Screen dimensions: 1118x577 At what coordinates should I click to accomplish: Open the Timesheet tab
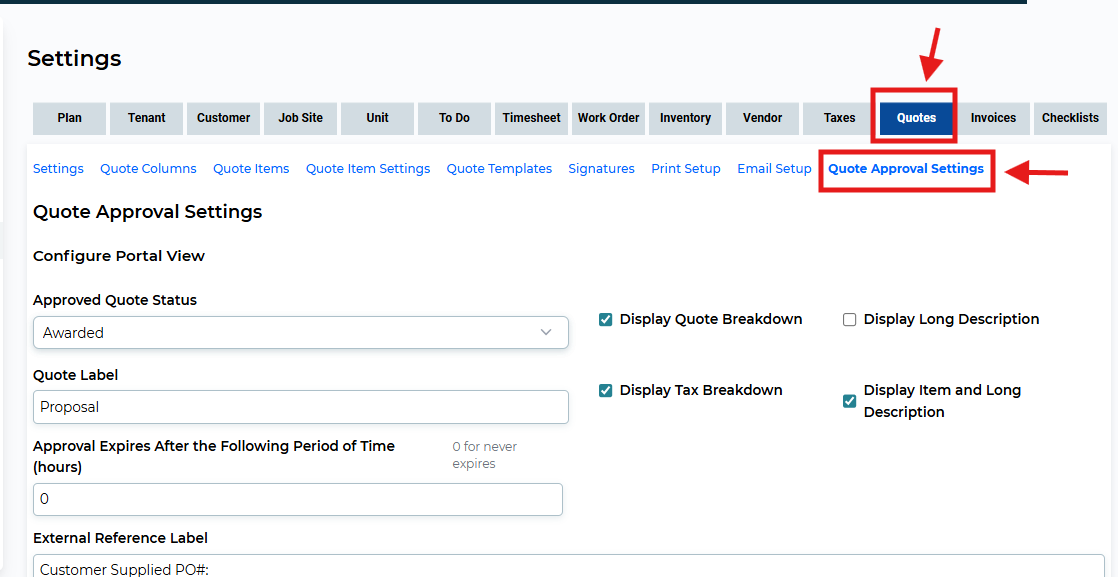(531, 118)
